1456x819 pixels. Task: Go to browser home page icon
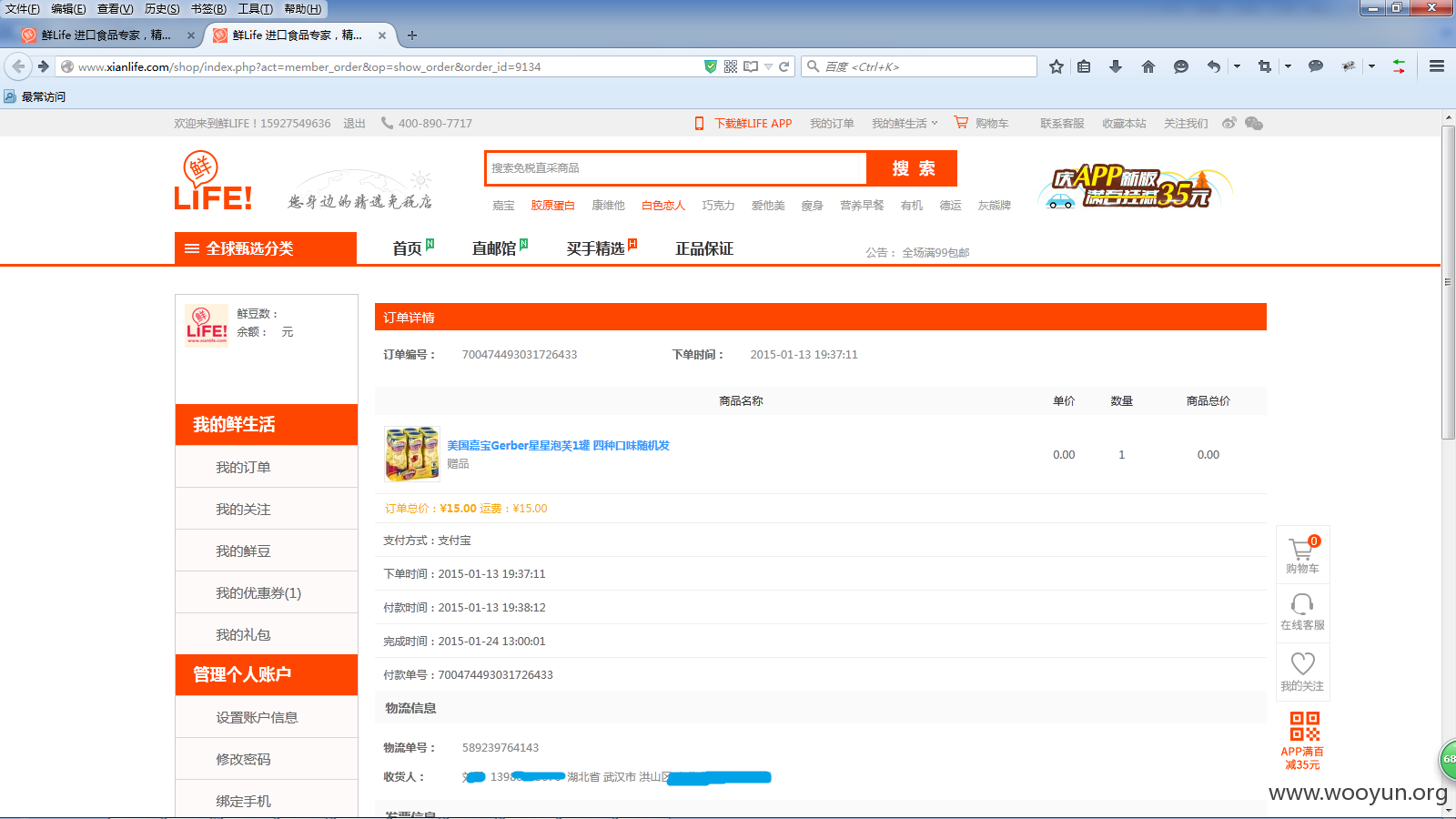click(x=1148, y=66)
